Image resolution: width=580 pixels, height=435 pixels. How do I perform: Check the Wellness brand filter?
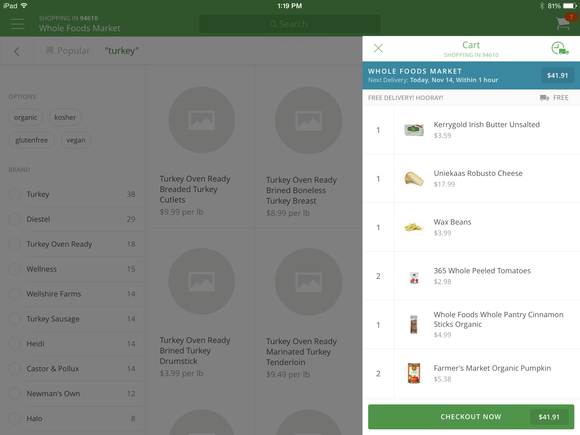coord(15,269)
